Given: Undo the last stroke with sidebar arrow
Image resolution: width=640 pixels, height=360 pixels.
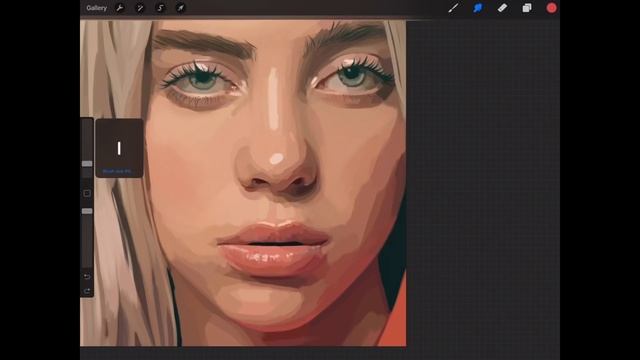Looking at the screenshot, I should click(87, 277).
